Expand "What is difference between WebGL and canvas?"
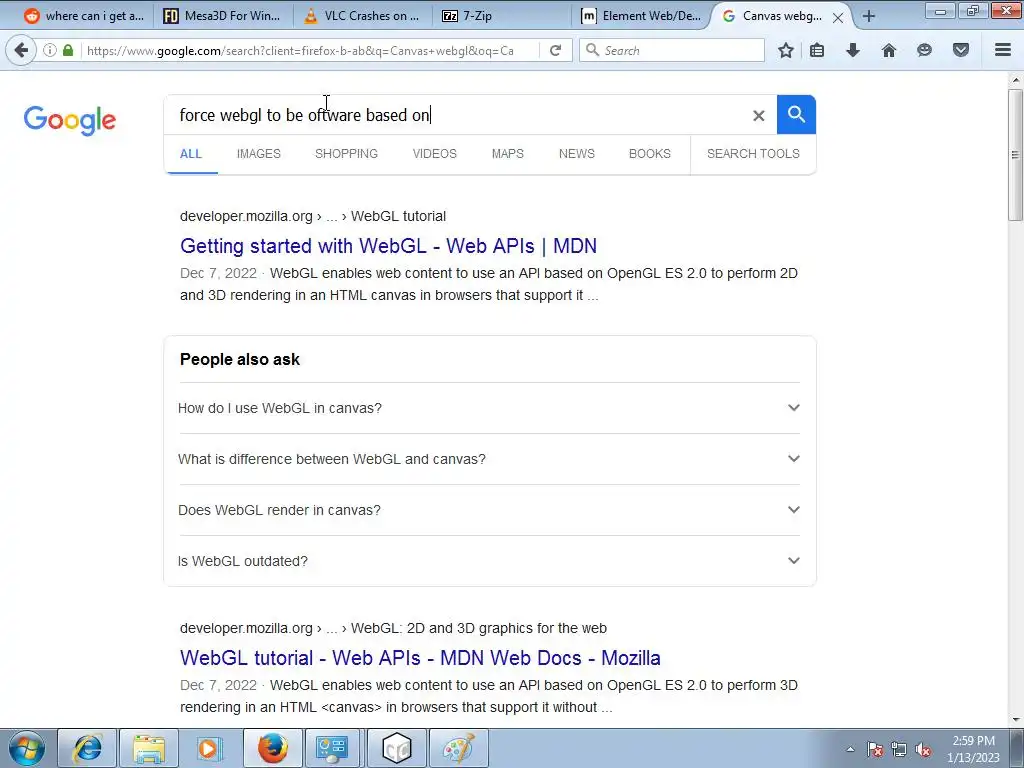The width and height of the screenshot is (1024, 768). coord(489,459)
